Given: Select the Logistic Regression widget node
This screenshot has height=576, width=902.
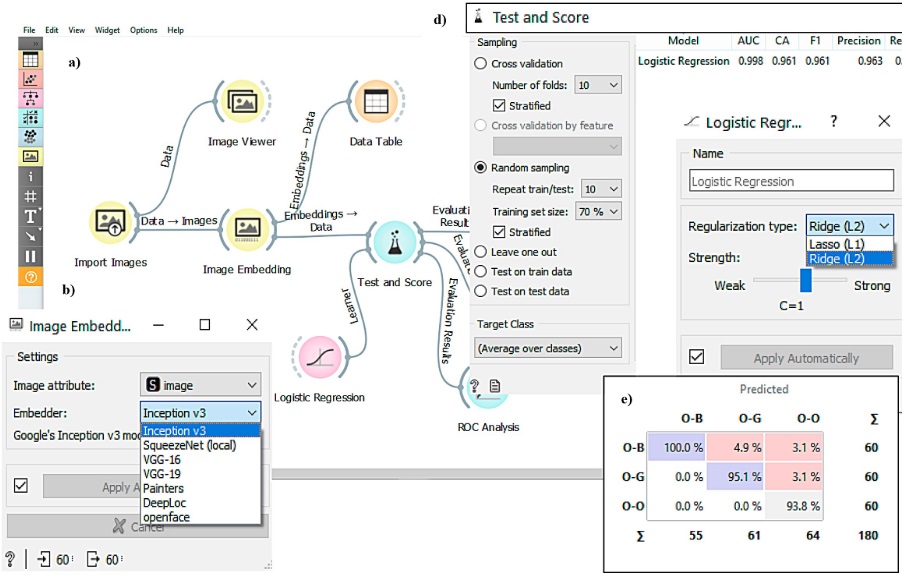Looking at the screenshot, I should pos(318,359).
